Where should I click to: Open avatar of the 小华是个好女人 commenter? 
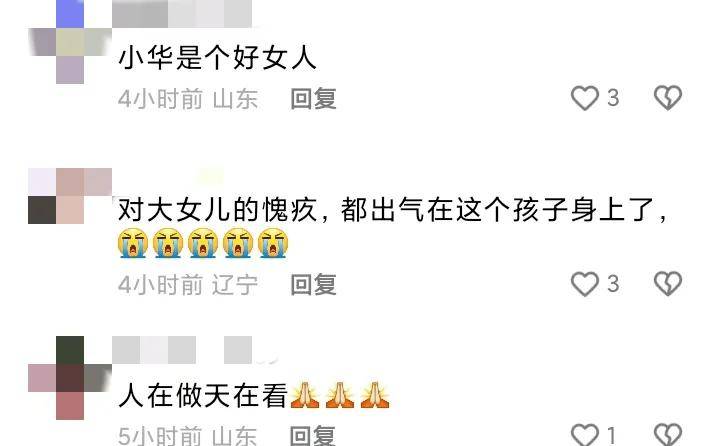coord(70,42)
